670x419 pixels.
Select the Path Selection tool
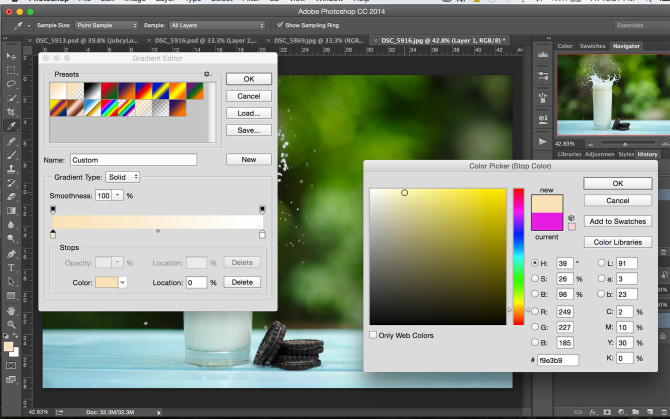(11, 281)
